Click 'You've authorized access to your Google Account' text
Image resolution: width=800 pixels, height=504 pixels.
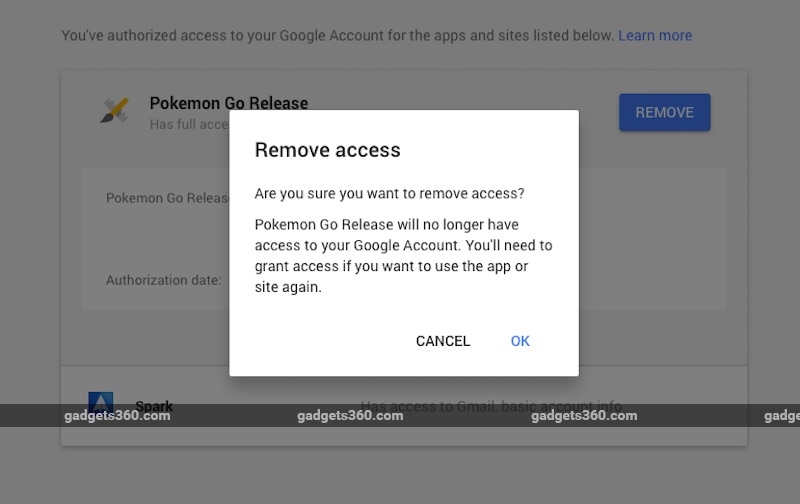(337, 36)
